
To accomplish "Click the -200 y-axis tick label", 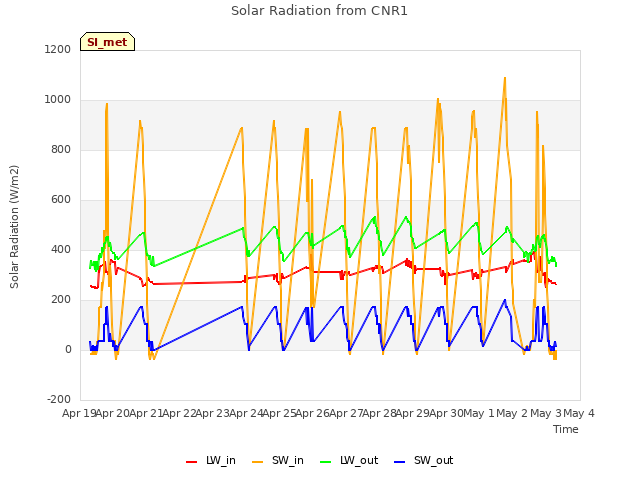I will click(x=59, y=399).
